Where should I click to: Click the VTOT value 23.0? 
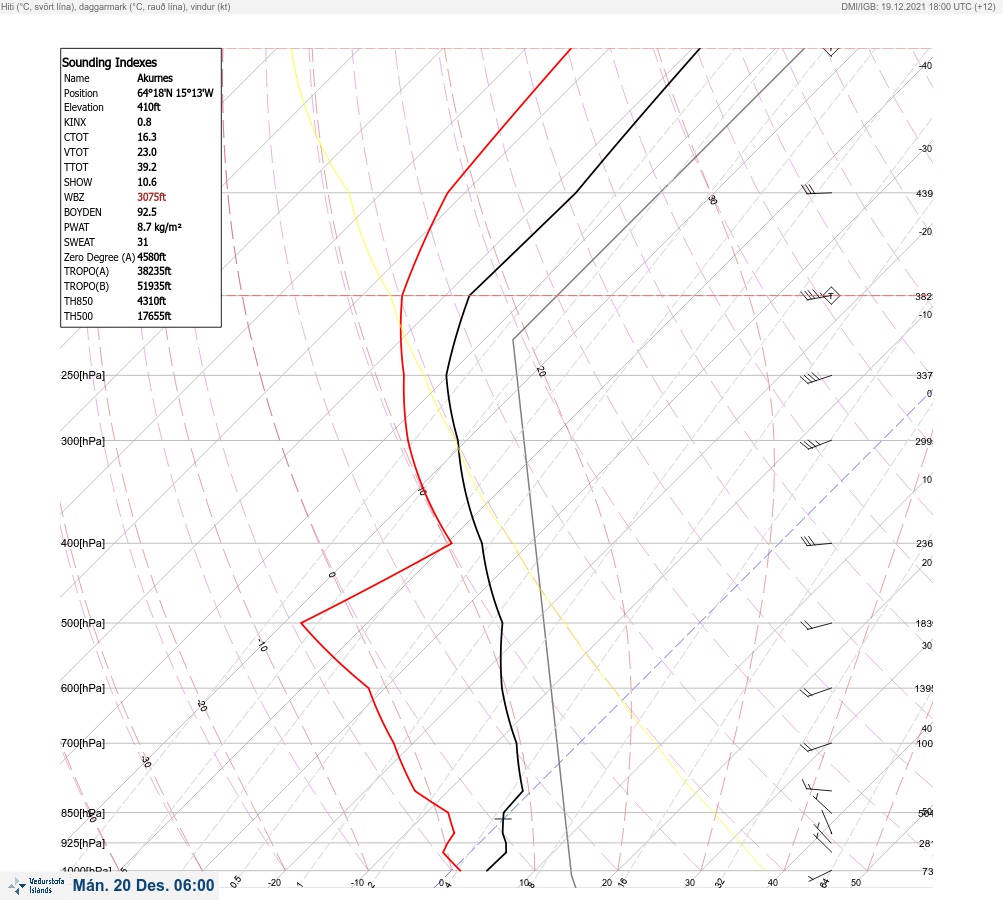[x=146, y=152]
